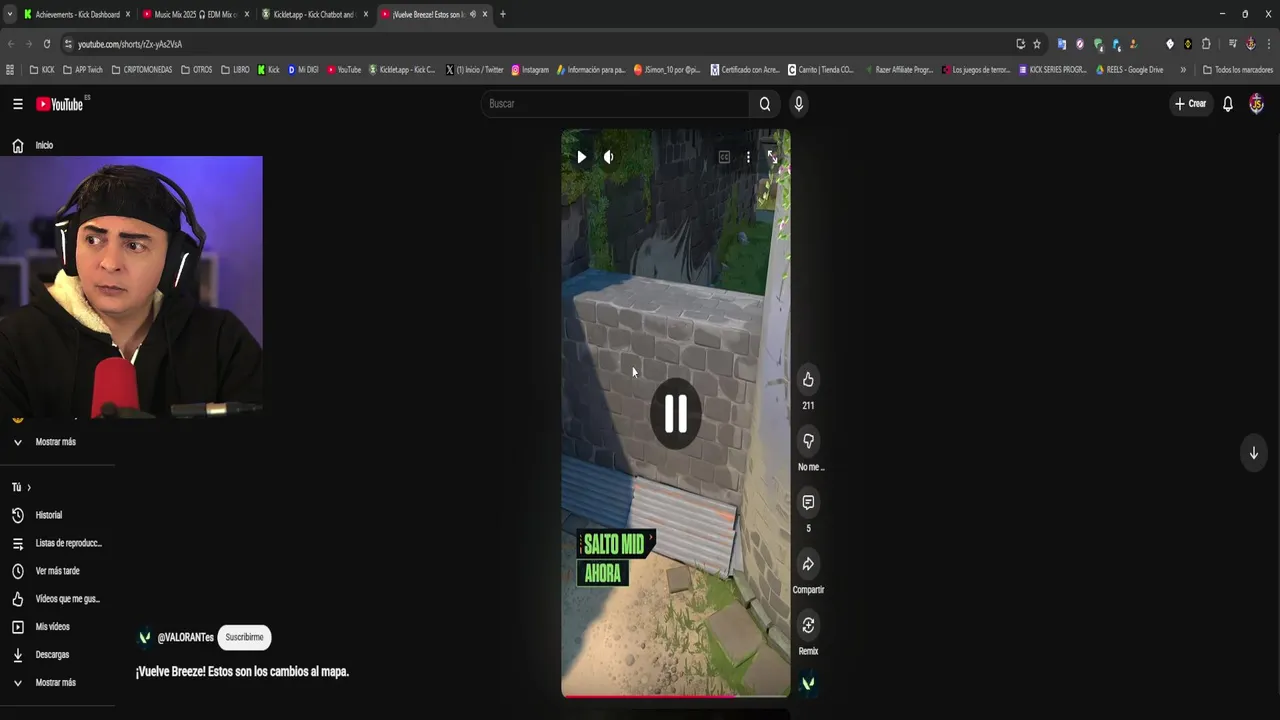This screenshot has height=720, width=1280.
Task: Click the play button in Short's top bar
Action: point(581,157)
